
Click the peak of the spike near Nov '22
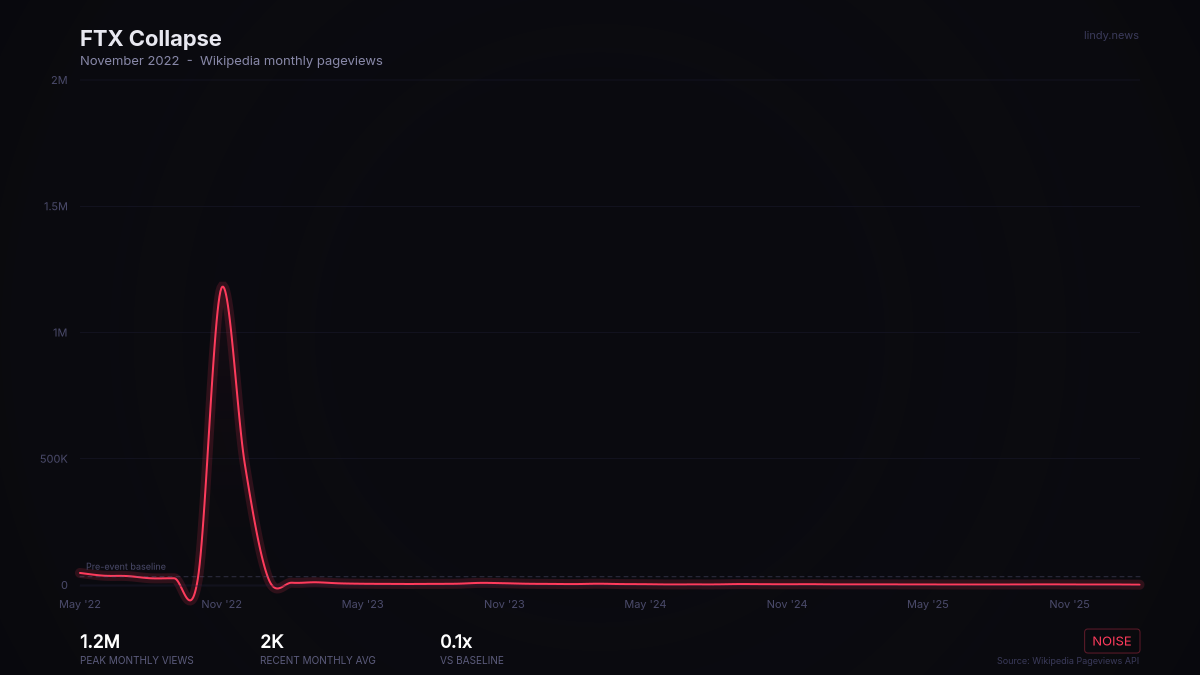(222, 288)
